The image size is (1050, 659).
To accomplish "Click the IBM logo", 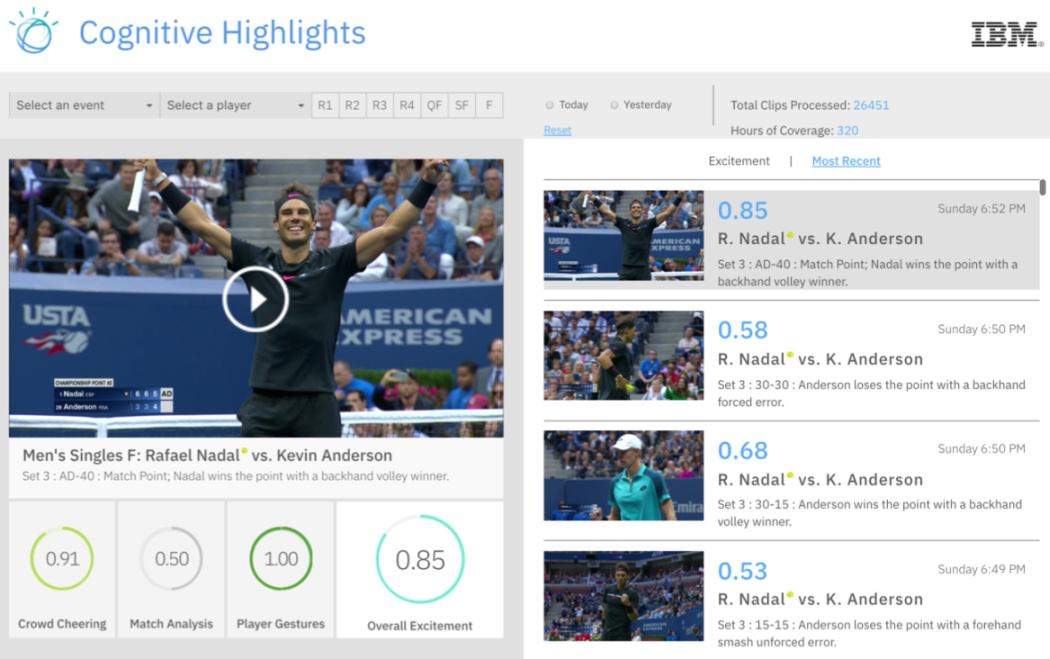I will 1007,34.
